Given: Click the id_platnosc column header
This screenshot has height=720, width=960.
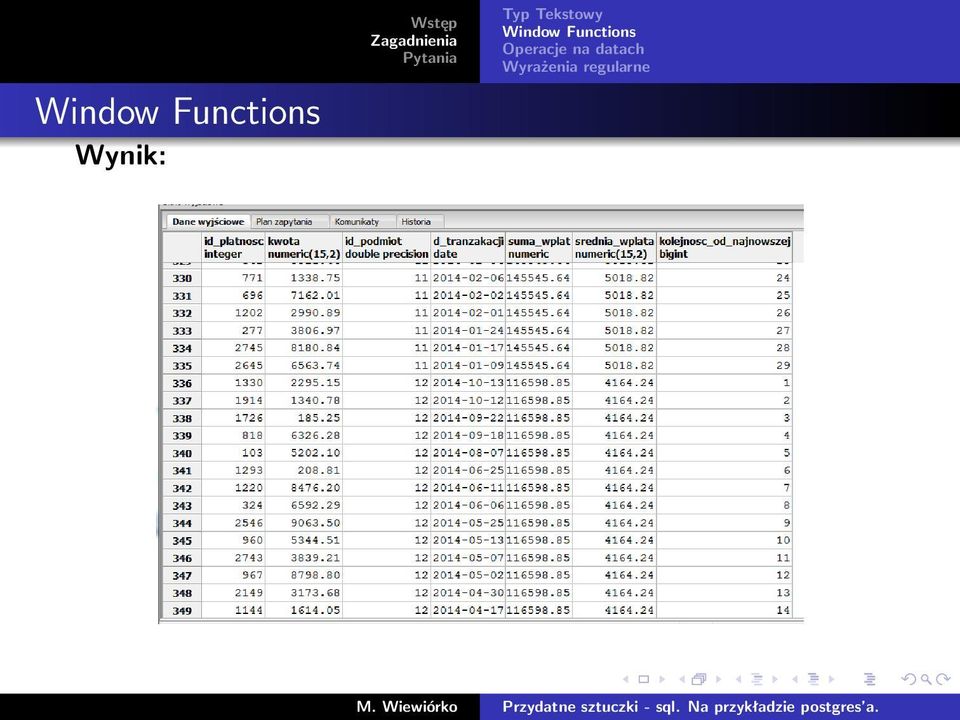Looking at the screenshot, I should 233,247.
